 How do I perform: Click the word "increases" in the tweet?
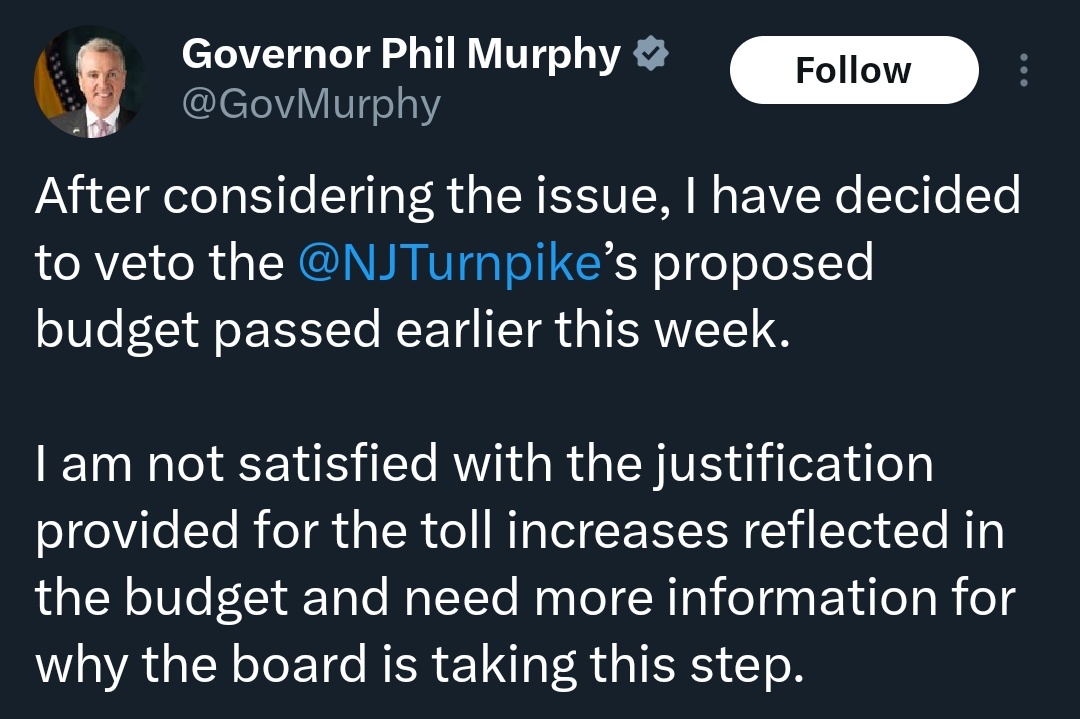617,532
